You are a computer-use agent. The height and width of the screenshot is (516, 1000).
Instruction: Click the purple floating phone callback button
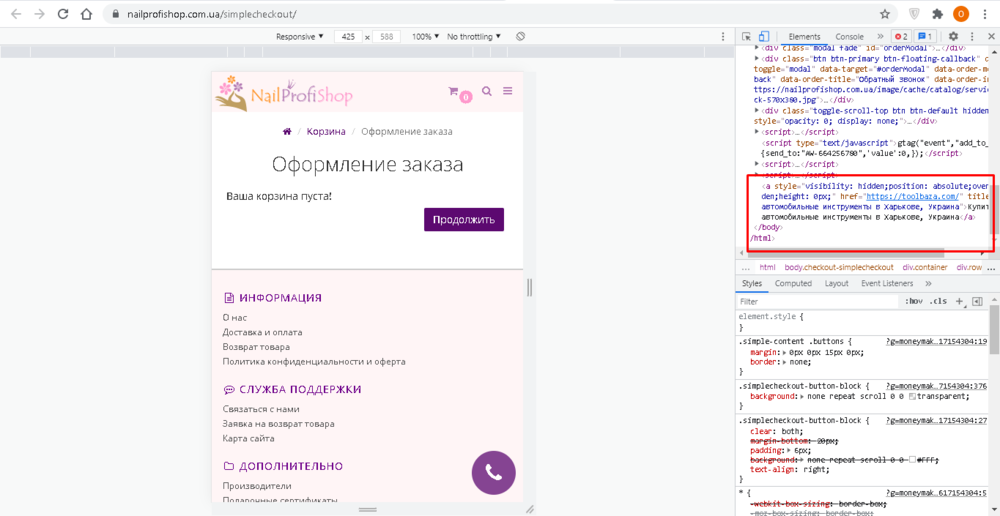click(x=493, y=472)
